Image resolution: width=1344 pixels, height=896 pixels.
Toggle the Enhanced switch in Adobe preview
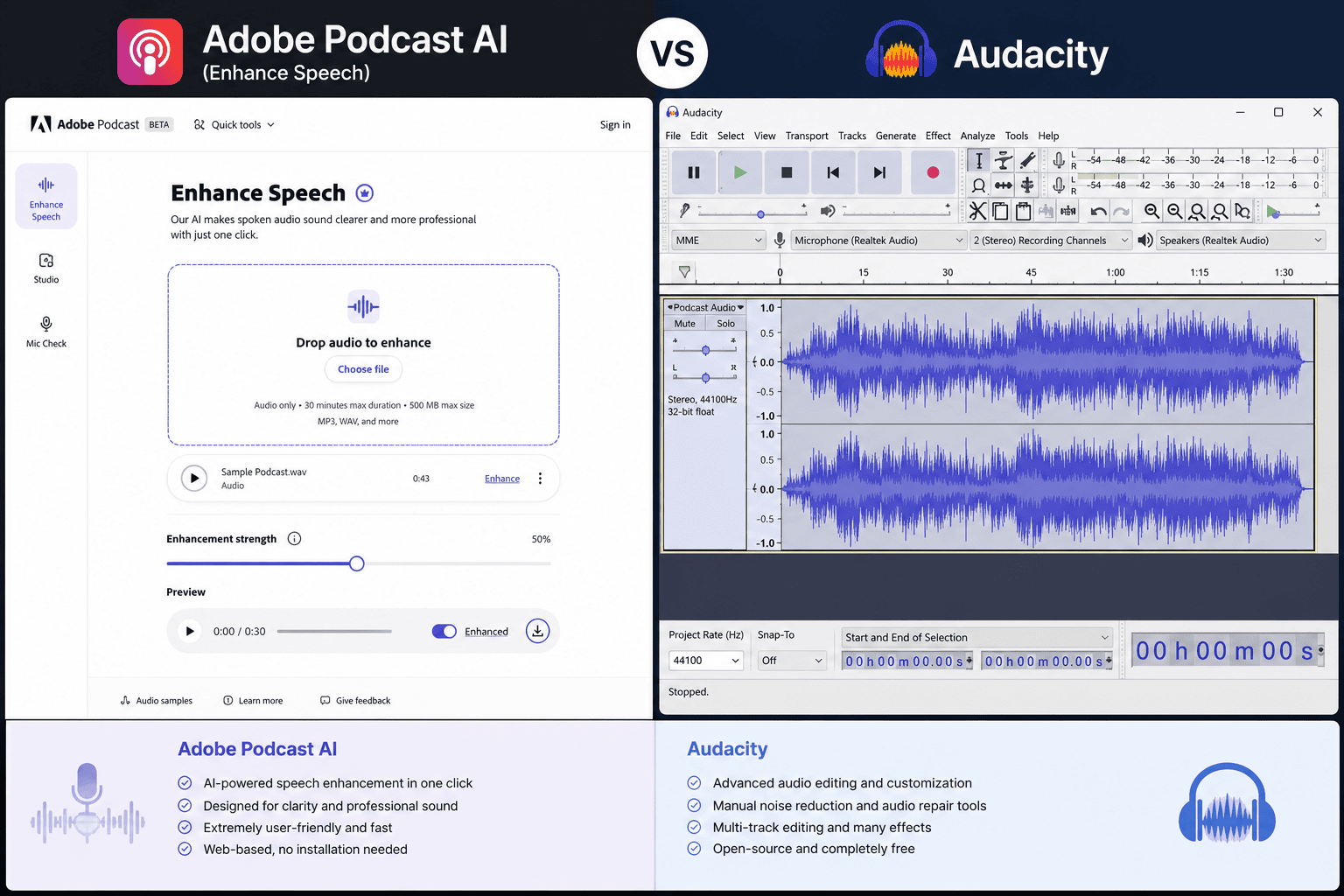tap(444, 632)
